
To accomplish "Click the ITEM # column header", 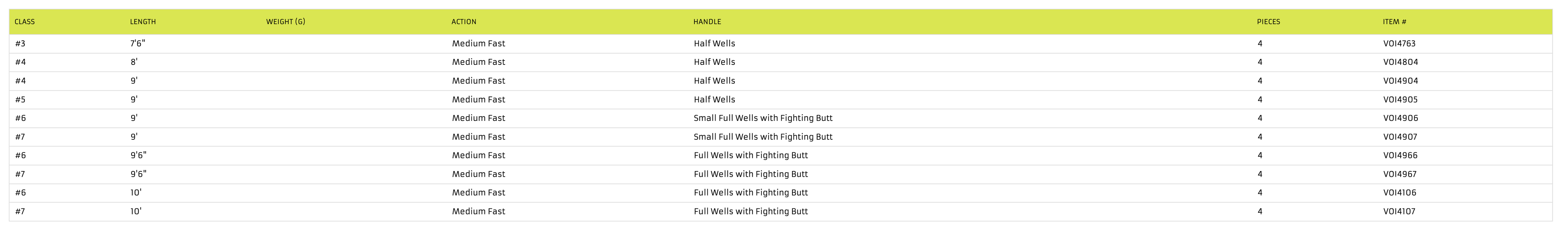I will 1395,22.
